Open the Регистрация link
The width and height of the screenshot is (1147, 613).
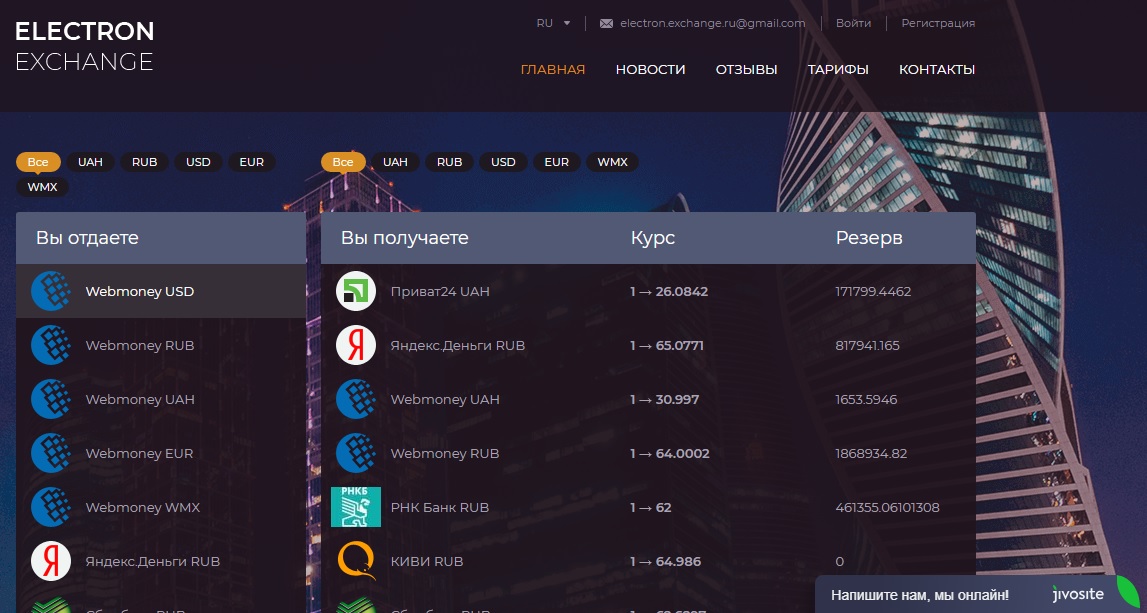938,23
